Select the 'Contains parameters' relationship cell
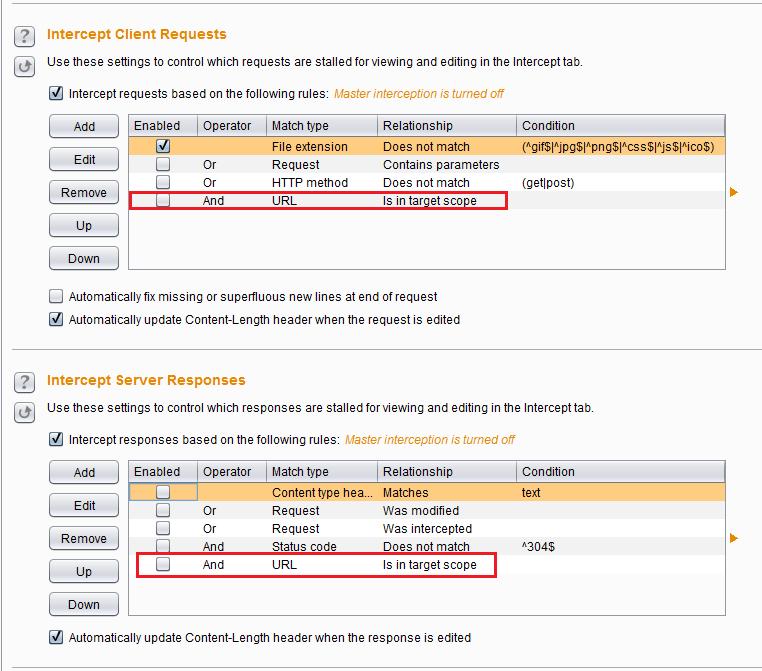This screenshot has height=671, width=762. [447, 164]
